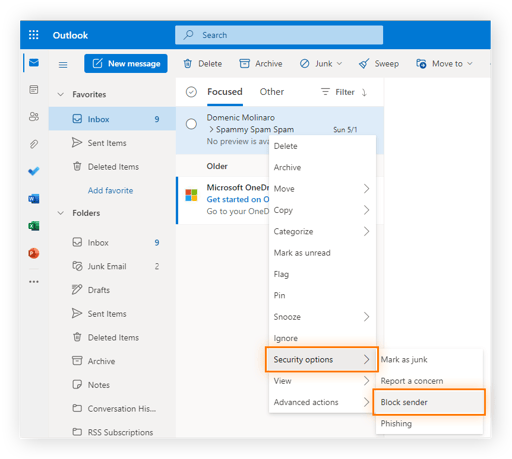The height and width of the screenshot is (459, 512).
Task: Open the Security options submenu
Action: pyautogui.click(x=322, y=359)
